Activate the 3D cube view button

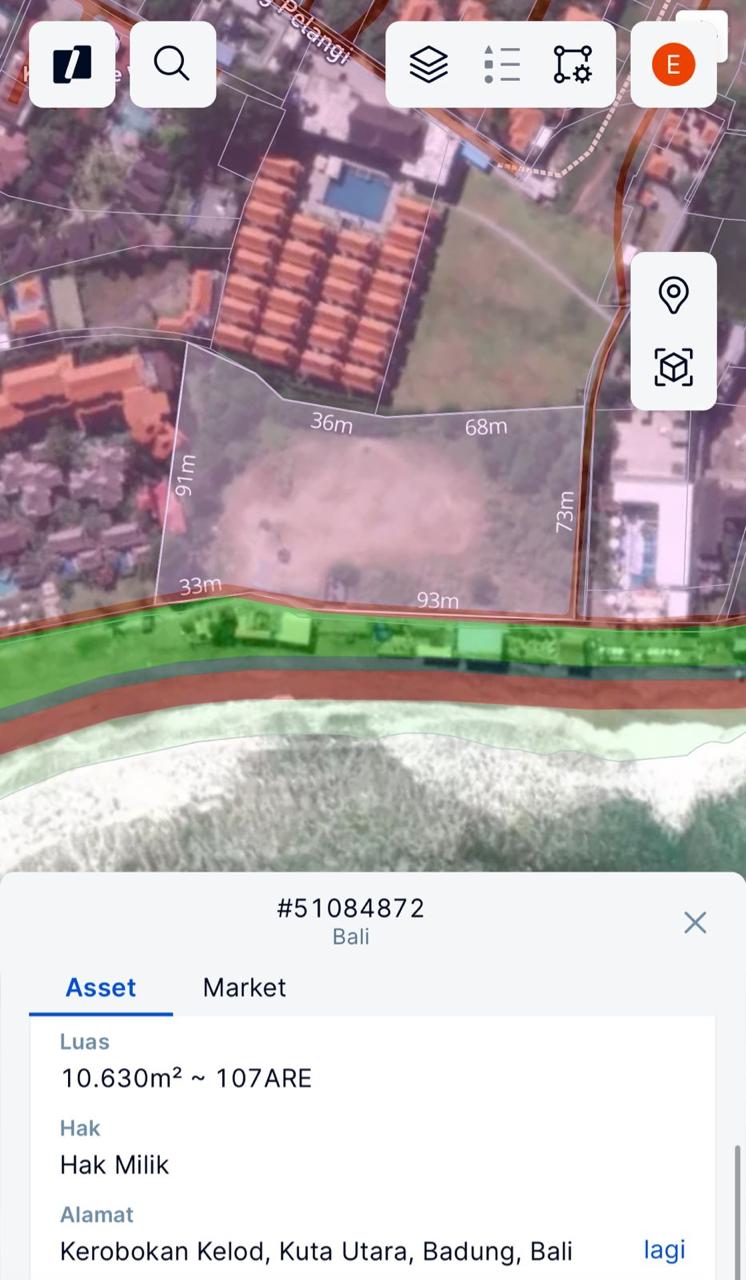673,367
